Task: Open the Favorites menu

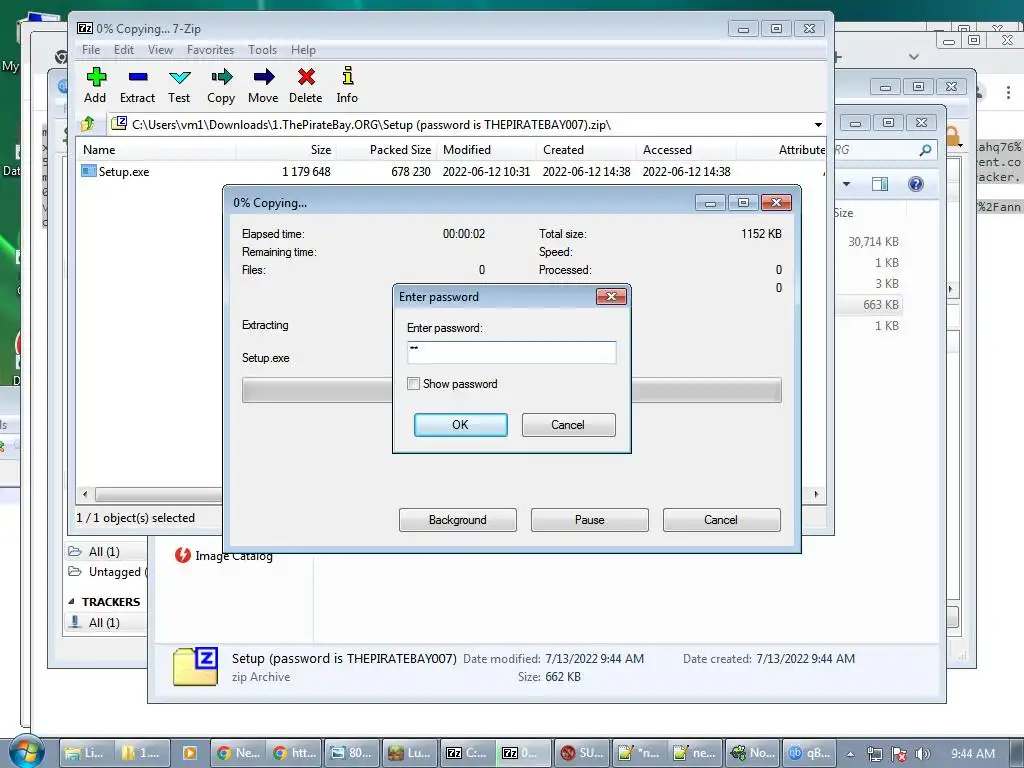Action: click(210, 50)
